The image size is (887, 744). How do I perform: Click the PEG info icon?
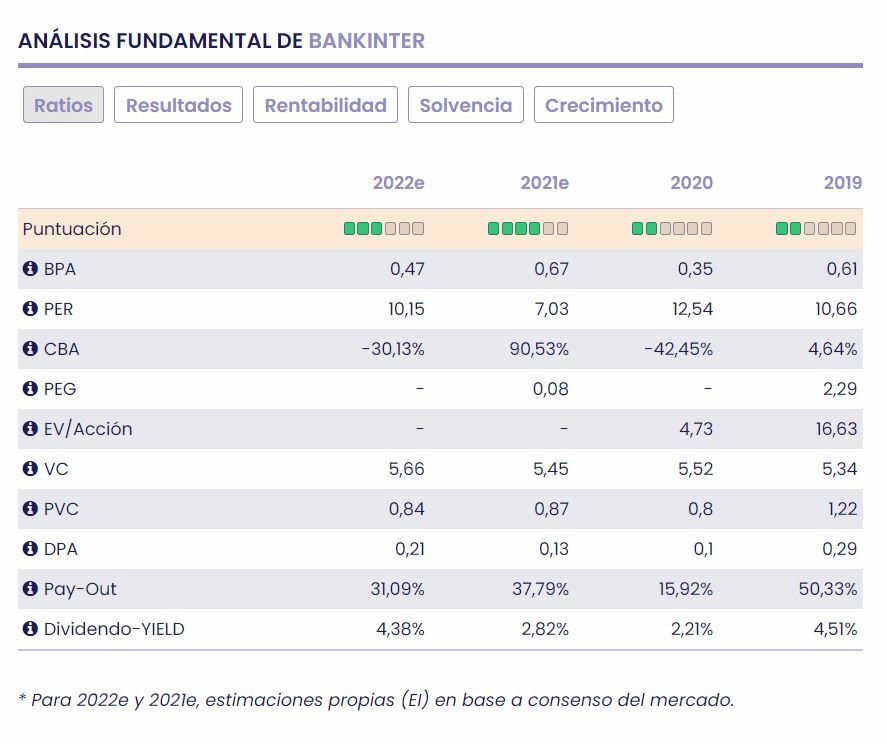(30, 389)
